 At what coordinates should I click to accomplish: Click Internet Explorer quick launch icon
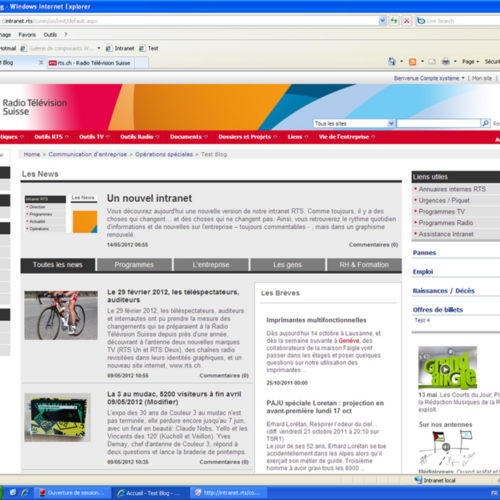tap(25, 493)
